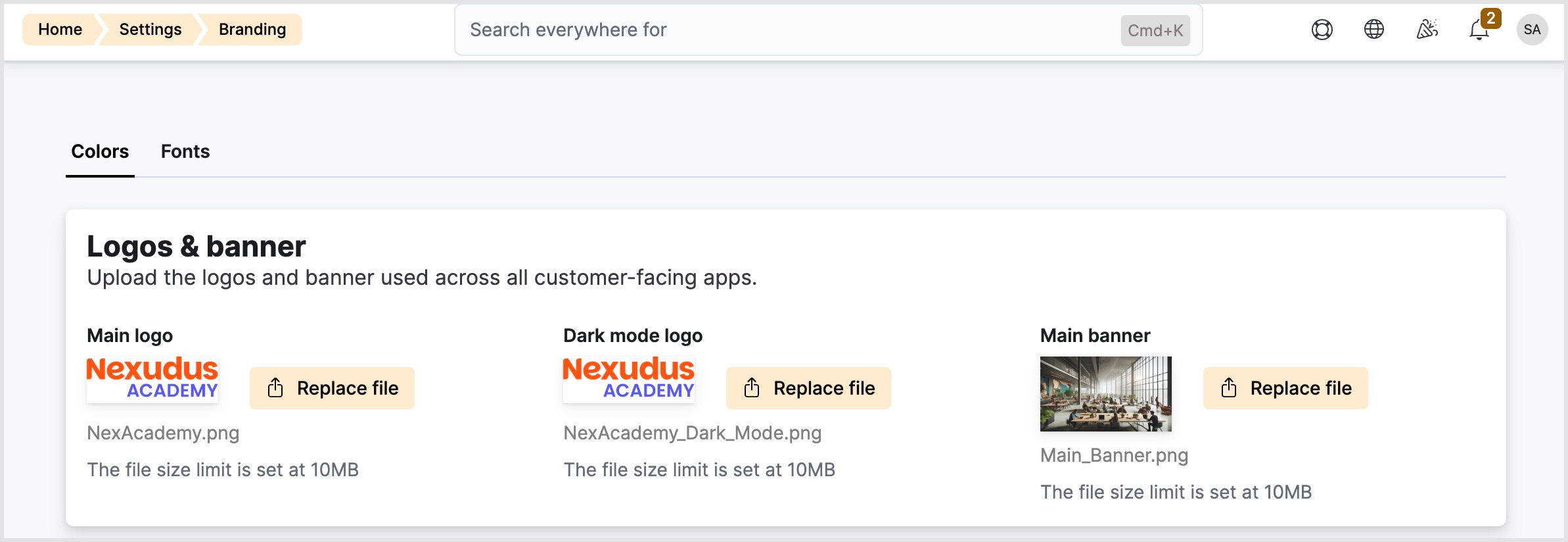Open the SA user avatar menu
Viewport: 1568px width, 542px height.
(1532, 30)
